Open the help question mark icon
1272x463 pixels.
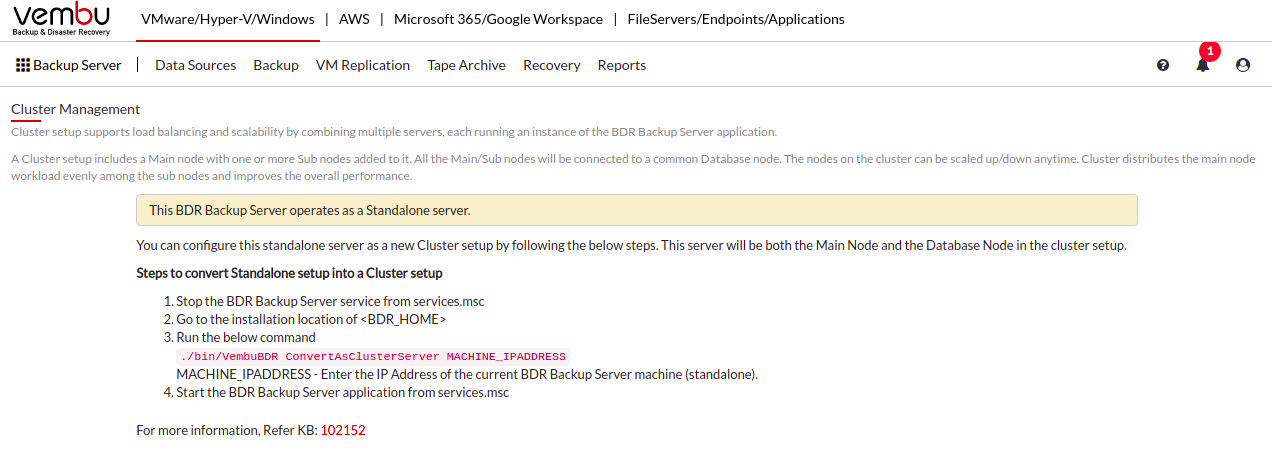click(x=1163, y=65)
